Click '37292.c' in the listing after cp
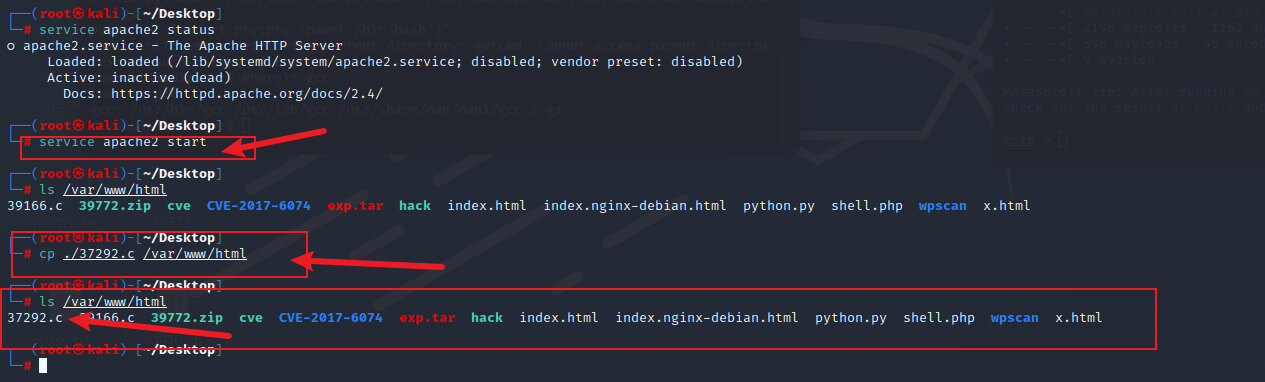Screen dimensions: 1265x382 35,318
